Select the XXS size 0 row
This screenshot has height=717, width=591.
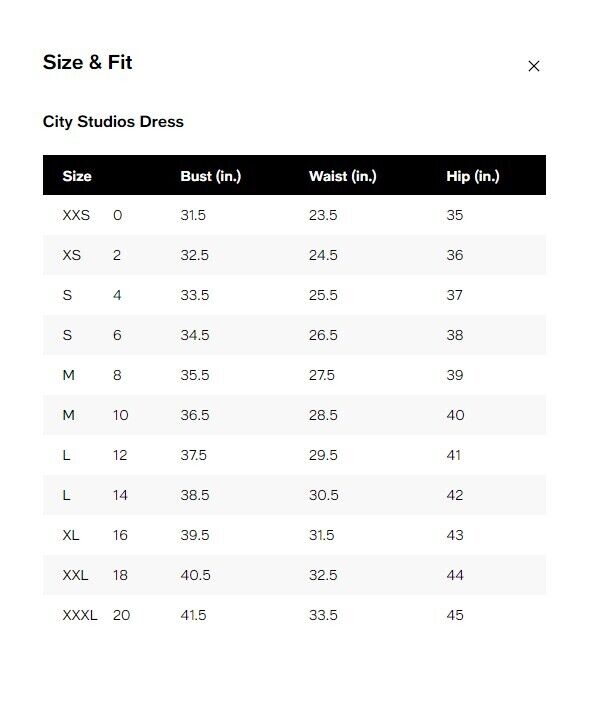tap(294, 215)
